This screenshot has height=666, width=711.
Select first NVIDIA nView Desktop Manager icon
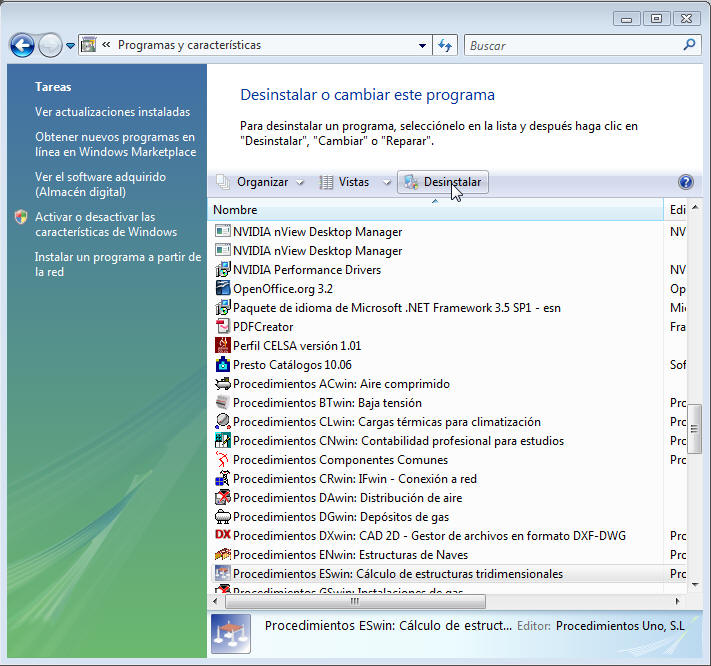(x=222, y=232)
